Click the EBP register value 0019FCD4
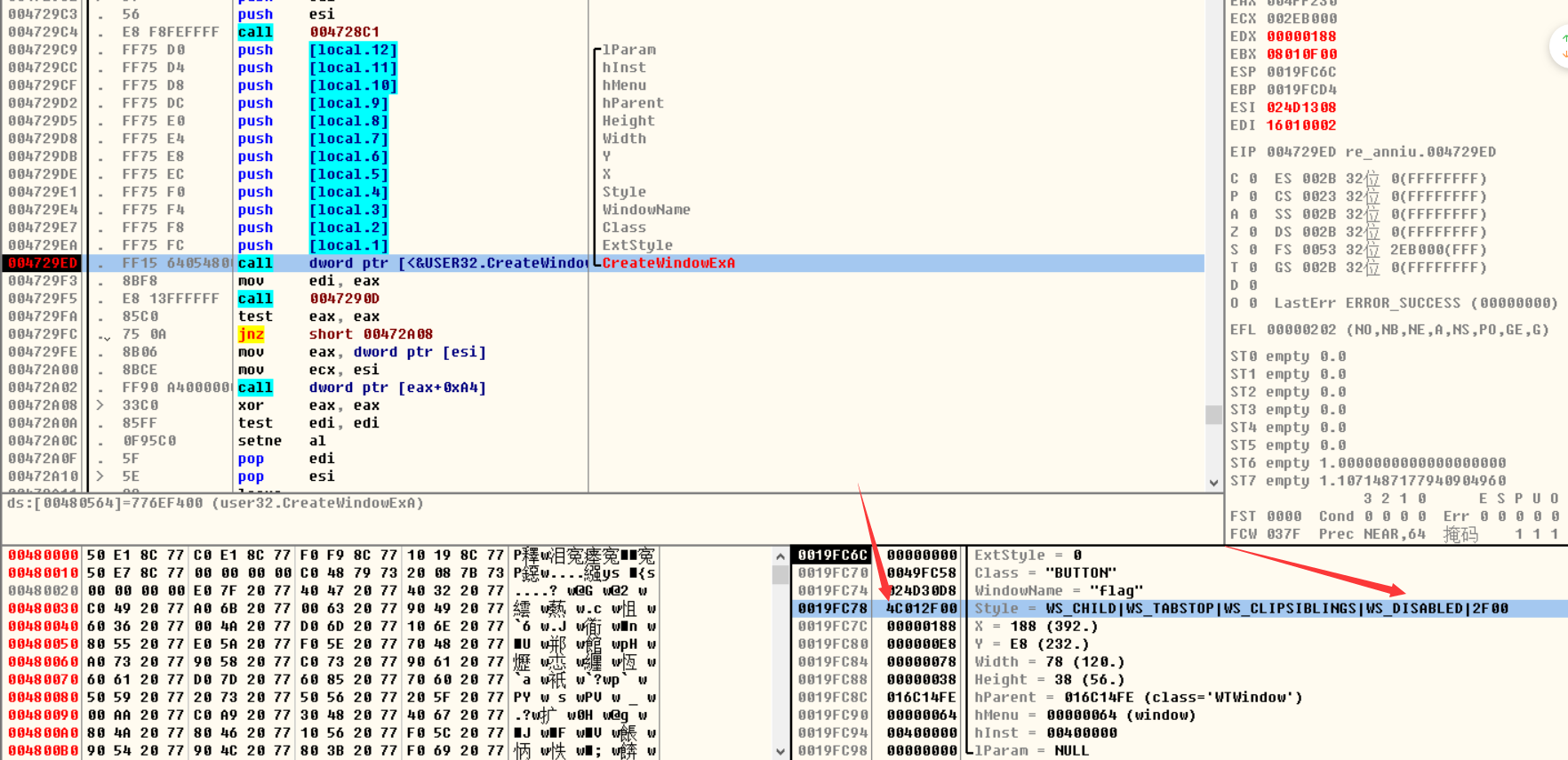 tap(1301, 90)
